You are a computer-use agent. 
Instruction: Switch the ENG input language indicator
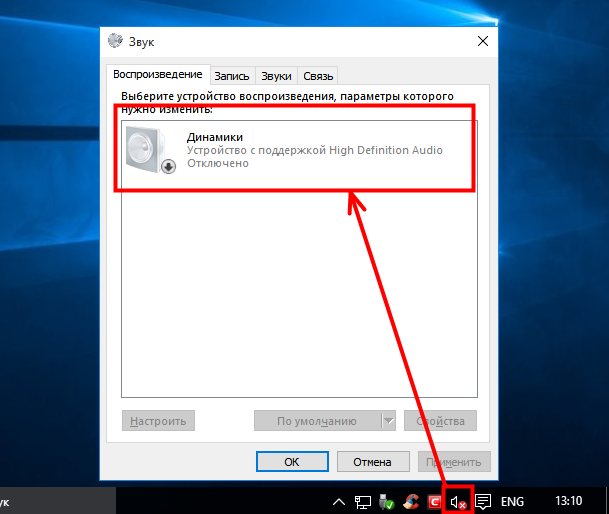pos(512,500)
